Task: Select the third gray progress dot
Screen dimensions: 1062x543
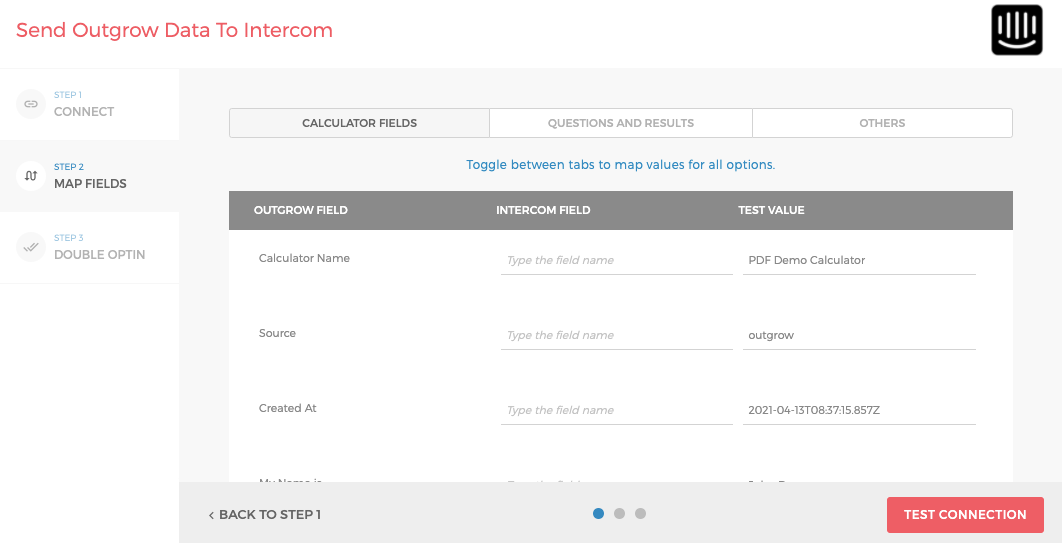Action: (640, 513)
